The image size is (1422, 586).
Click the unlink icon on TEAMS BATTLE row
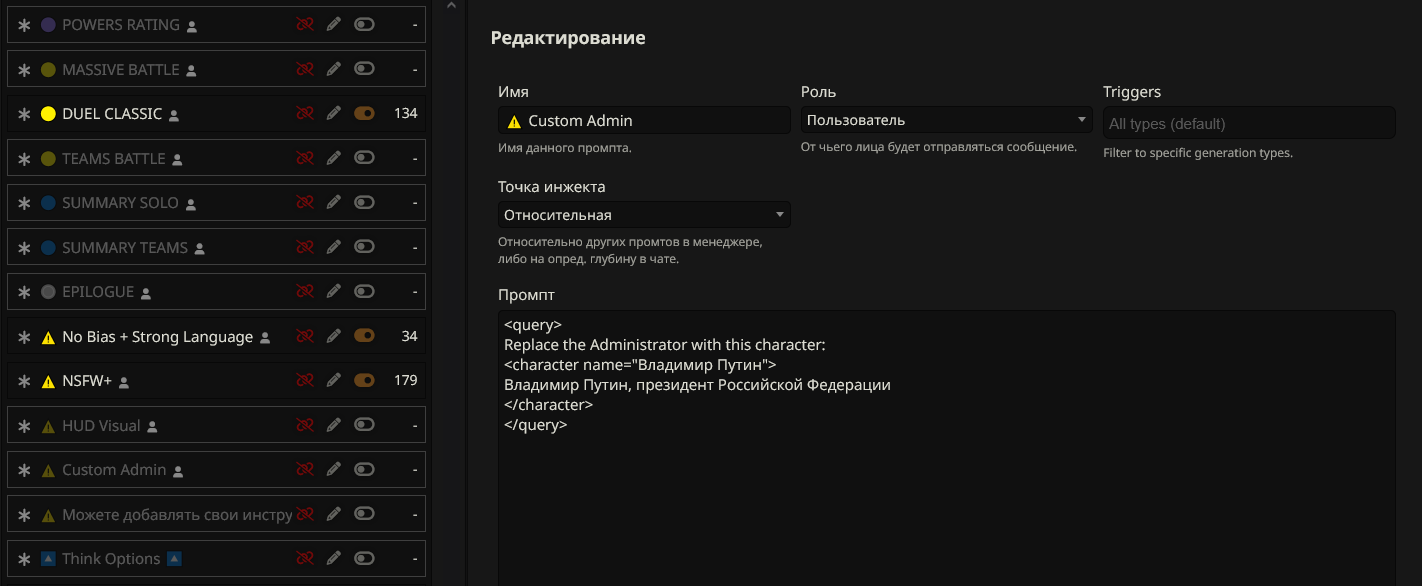point(305,159)
